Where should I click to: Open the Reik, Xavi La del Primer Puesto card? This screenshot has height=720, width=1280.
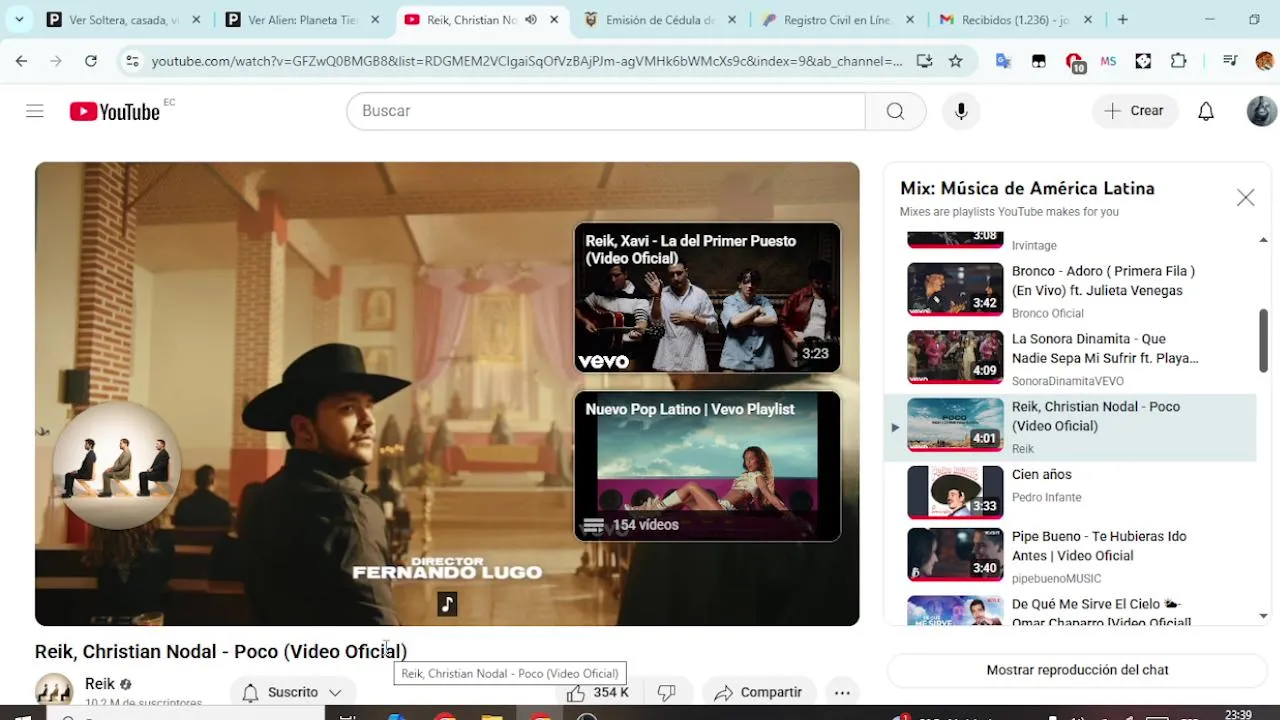[x=707, y=297]
